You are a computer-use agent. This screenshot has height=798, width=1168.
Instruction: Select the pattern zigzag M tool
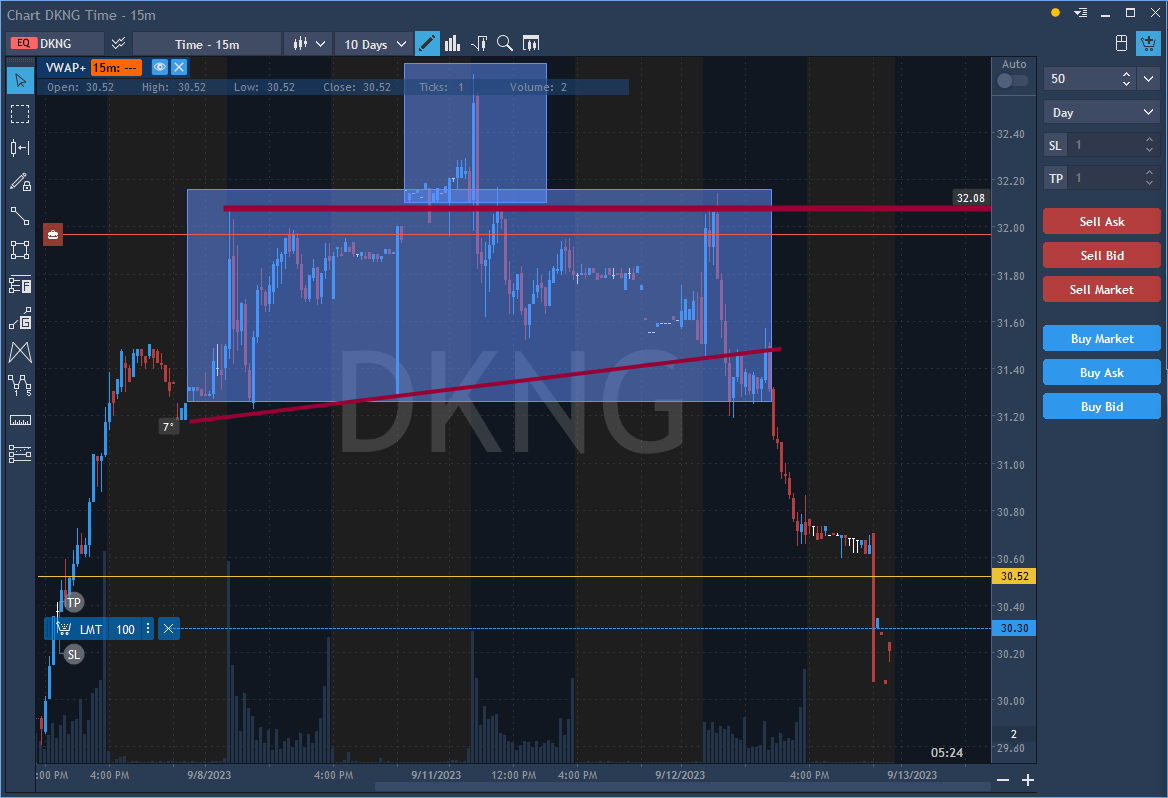coord(20,352)
